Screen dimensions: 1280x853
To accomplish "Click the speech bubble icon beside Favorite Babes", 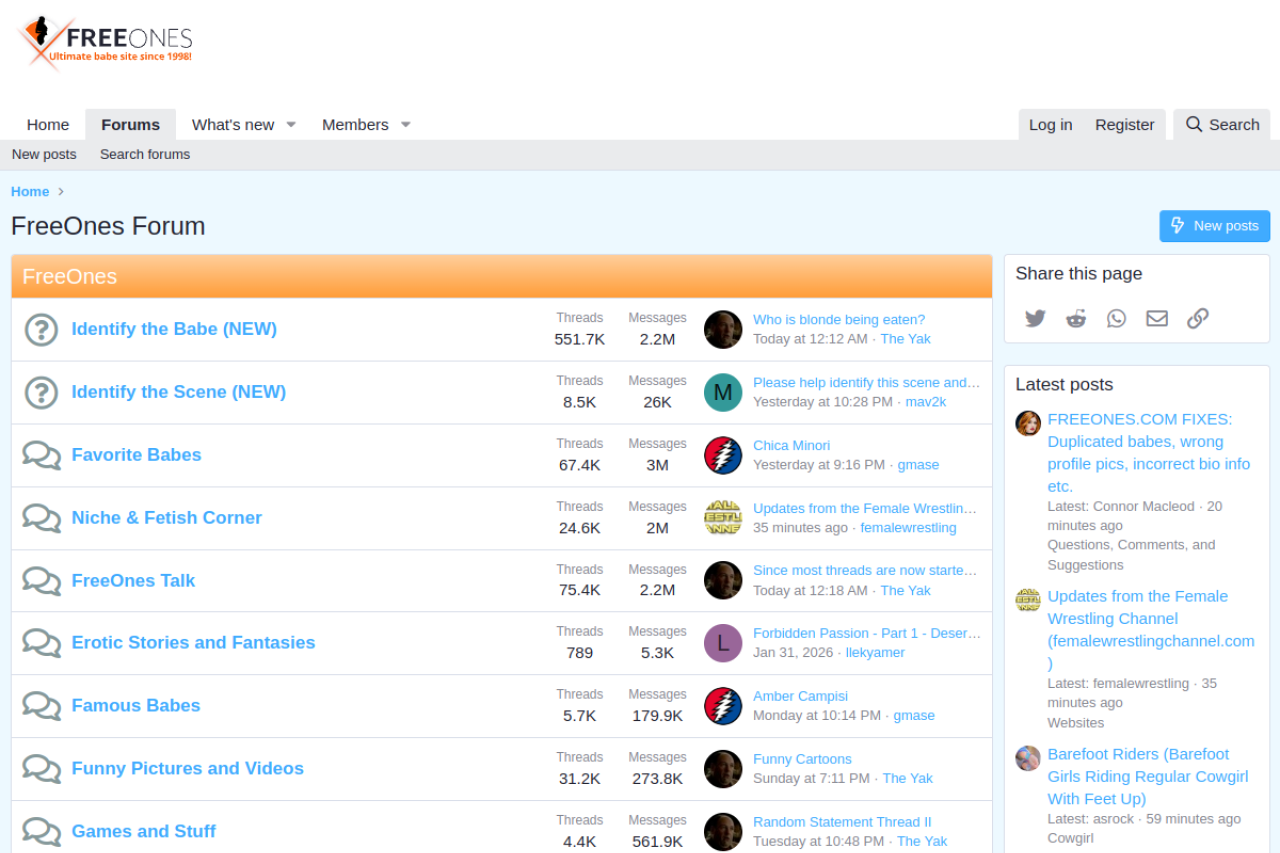I will point(41,455).
